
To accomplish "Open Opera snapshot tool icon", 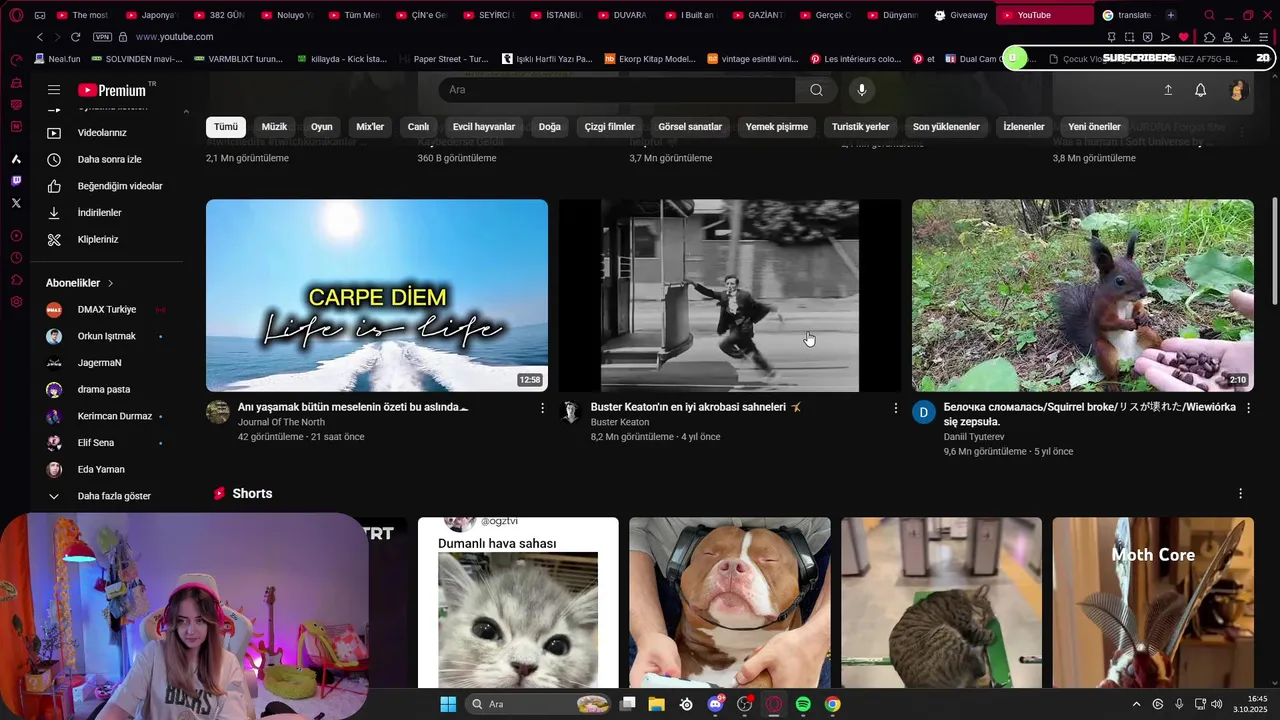I will pyautogui.click(x=1129, y=37).
